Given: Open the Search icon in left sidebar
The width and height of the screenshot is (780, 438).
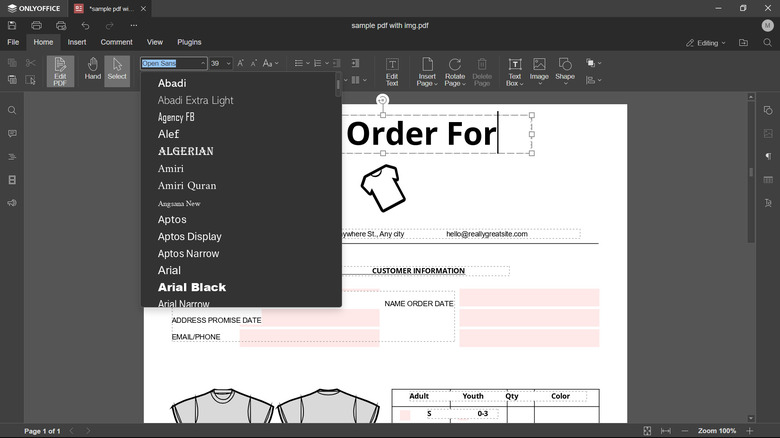Looking at the screenshot, I should point(12,111).
